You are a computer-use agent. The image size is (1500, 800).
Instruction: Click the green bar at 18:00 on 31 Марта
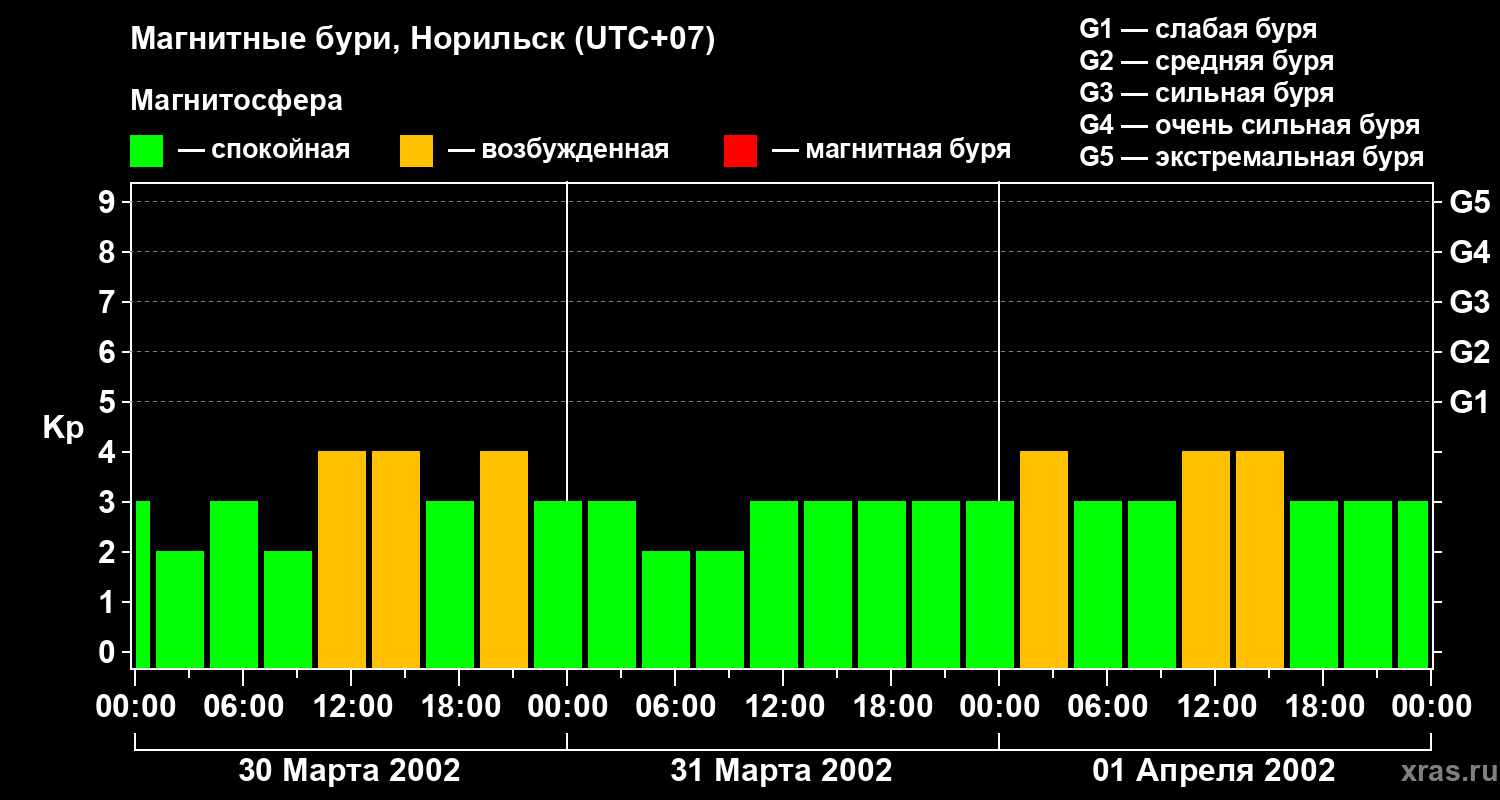coord(882,584)
